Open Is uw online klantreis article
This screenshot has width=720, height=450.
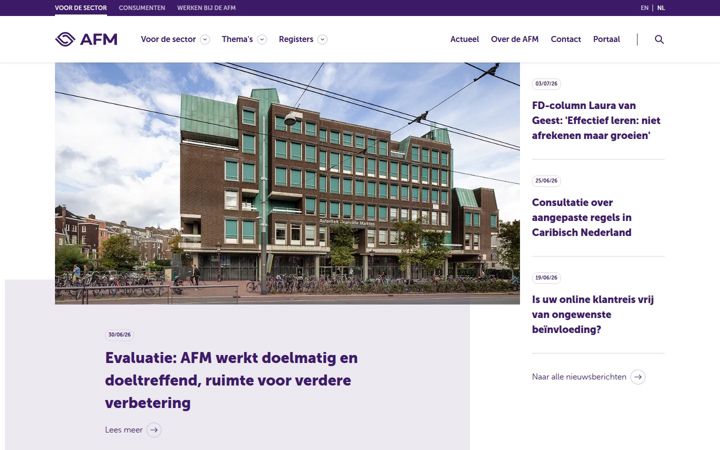point(592,314)
